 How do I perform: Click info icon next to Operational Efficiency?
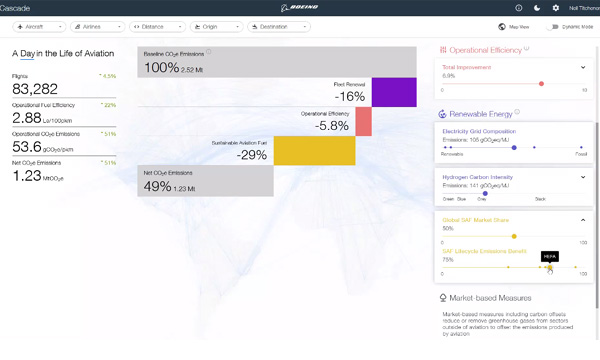tap(527, 48)
